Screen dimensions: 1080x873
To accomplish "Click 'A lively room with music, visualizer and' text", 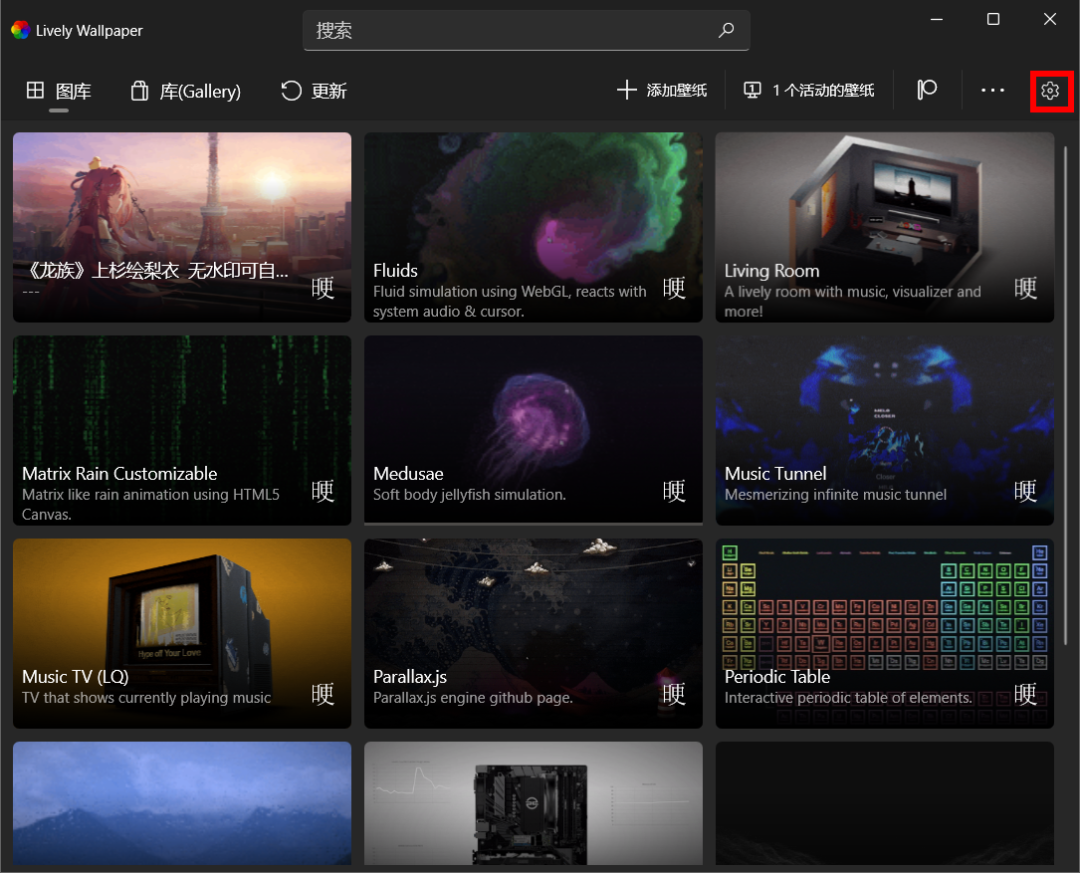I will pyautogui.click(x=853, y=291).
